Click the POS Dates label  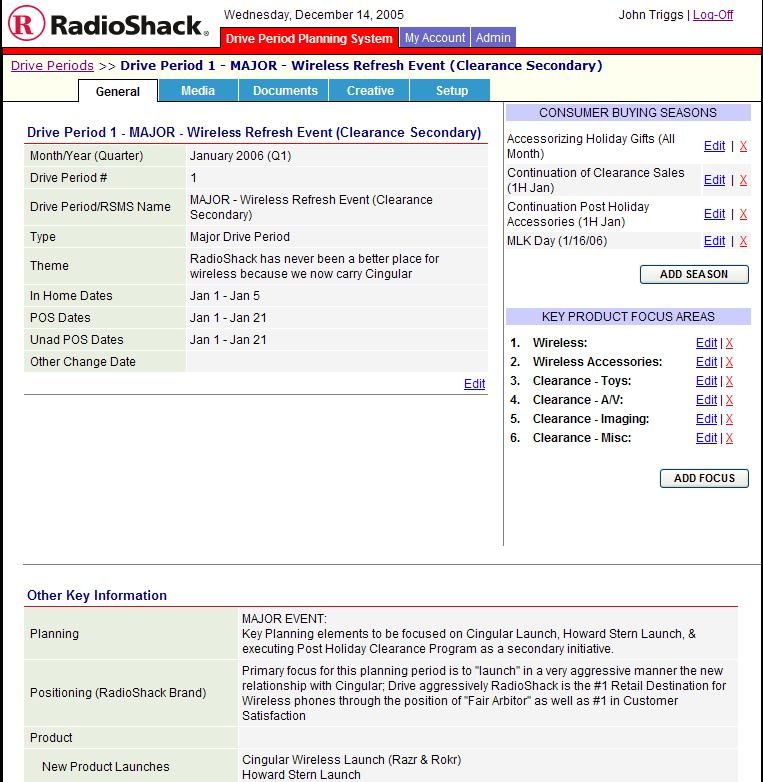pos(60,317)
